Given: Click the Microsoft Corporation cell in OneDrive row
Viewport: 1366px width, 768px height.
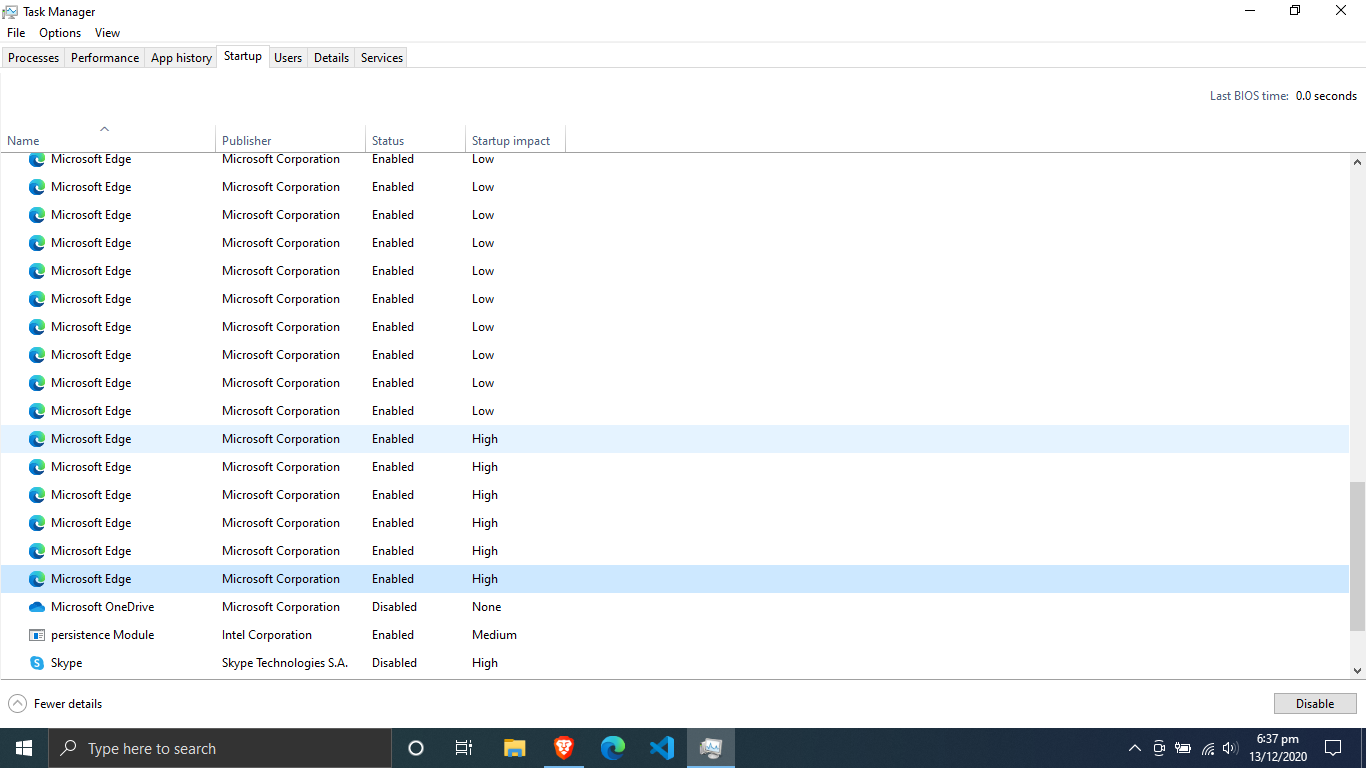Looking at the screenshot, I should point(281,607).
